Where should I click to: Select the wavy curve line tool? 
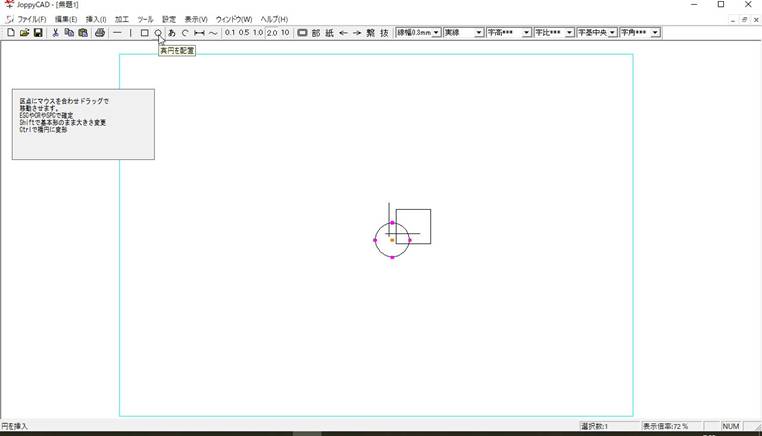(213, 33)
